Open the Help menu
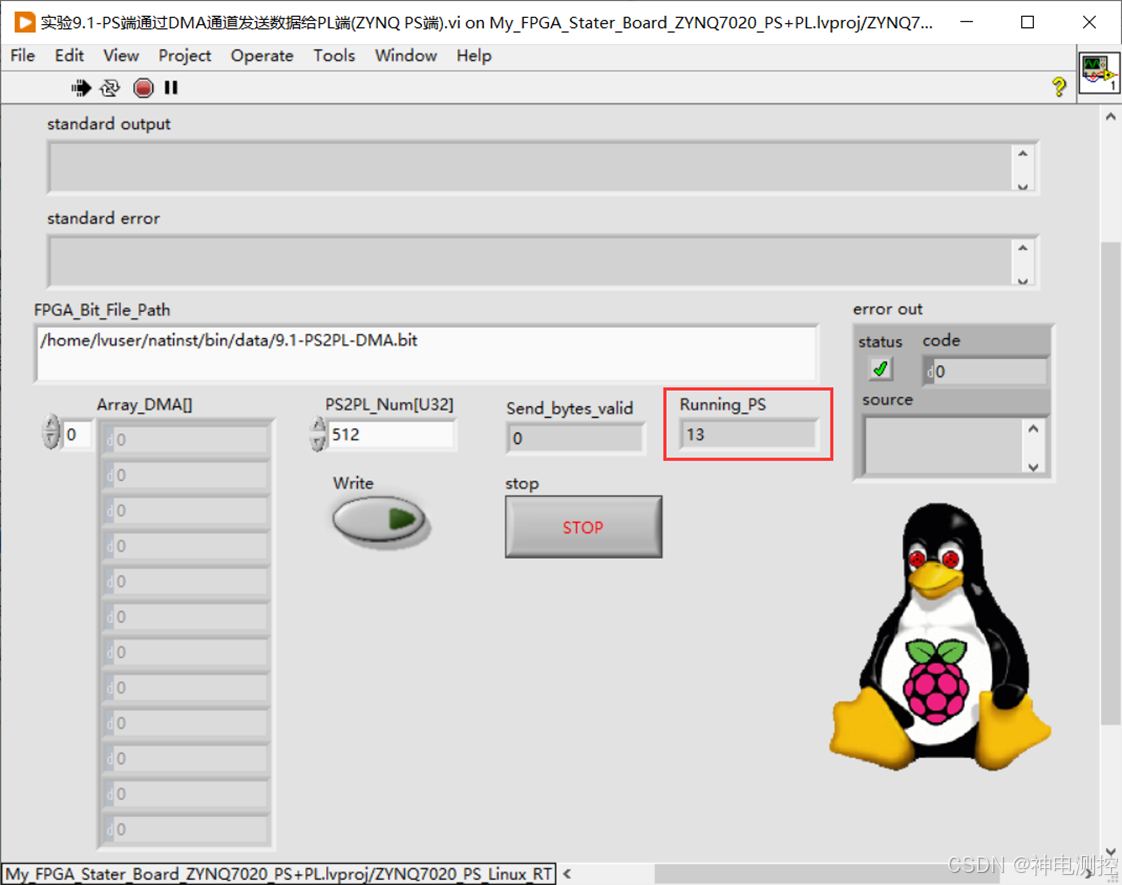This screenshot has width=1122, height=885. tap(474, 56)
